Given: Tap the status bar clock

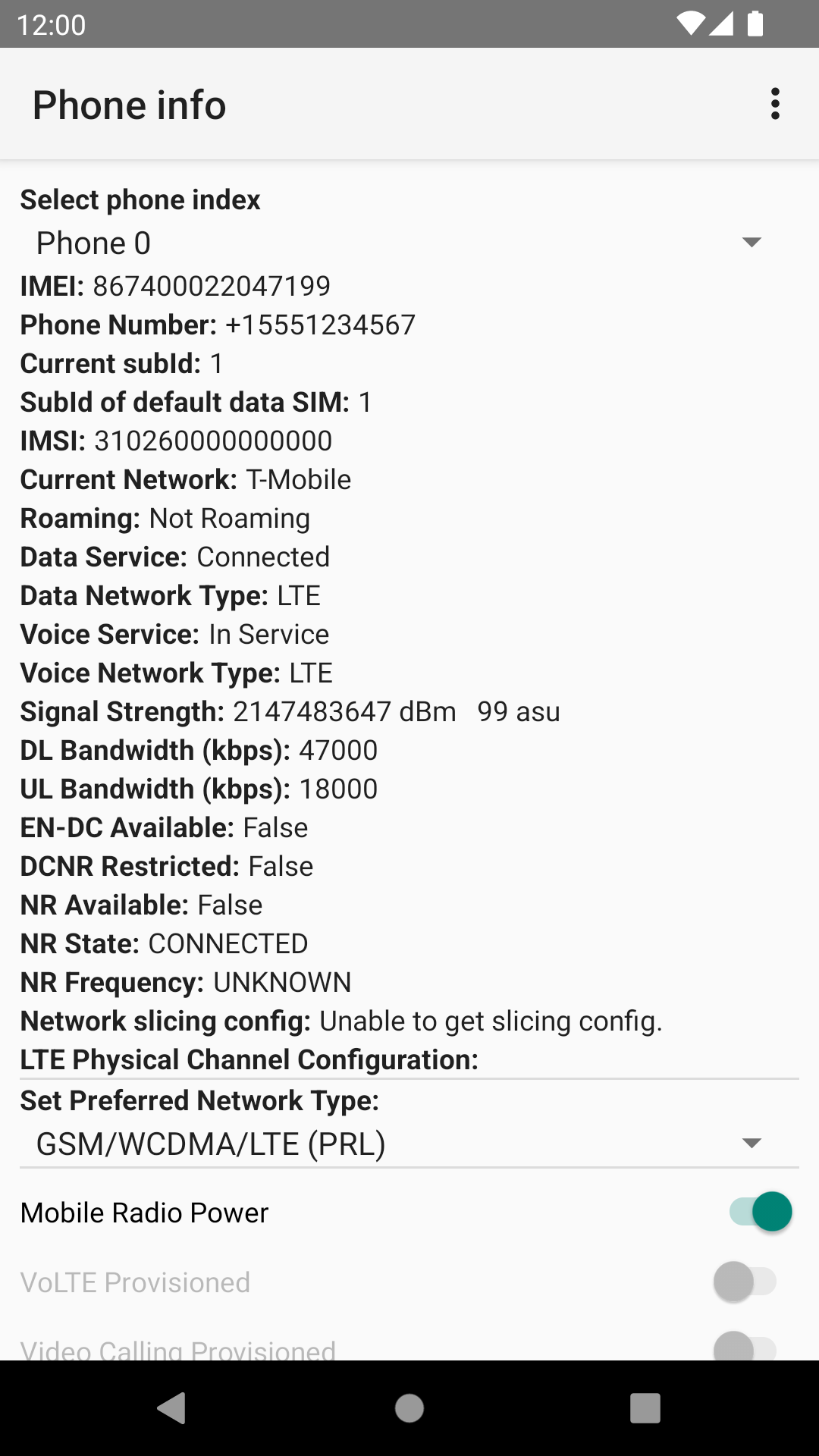Looking at the screenshot, I should [x=51, y=24].
